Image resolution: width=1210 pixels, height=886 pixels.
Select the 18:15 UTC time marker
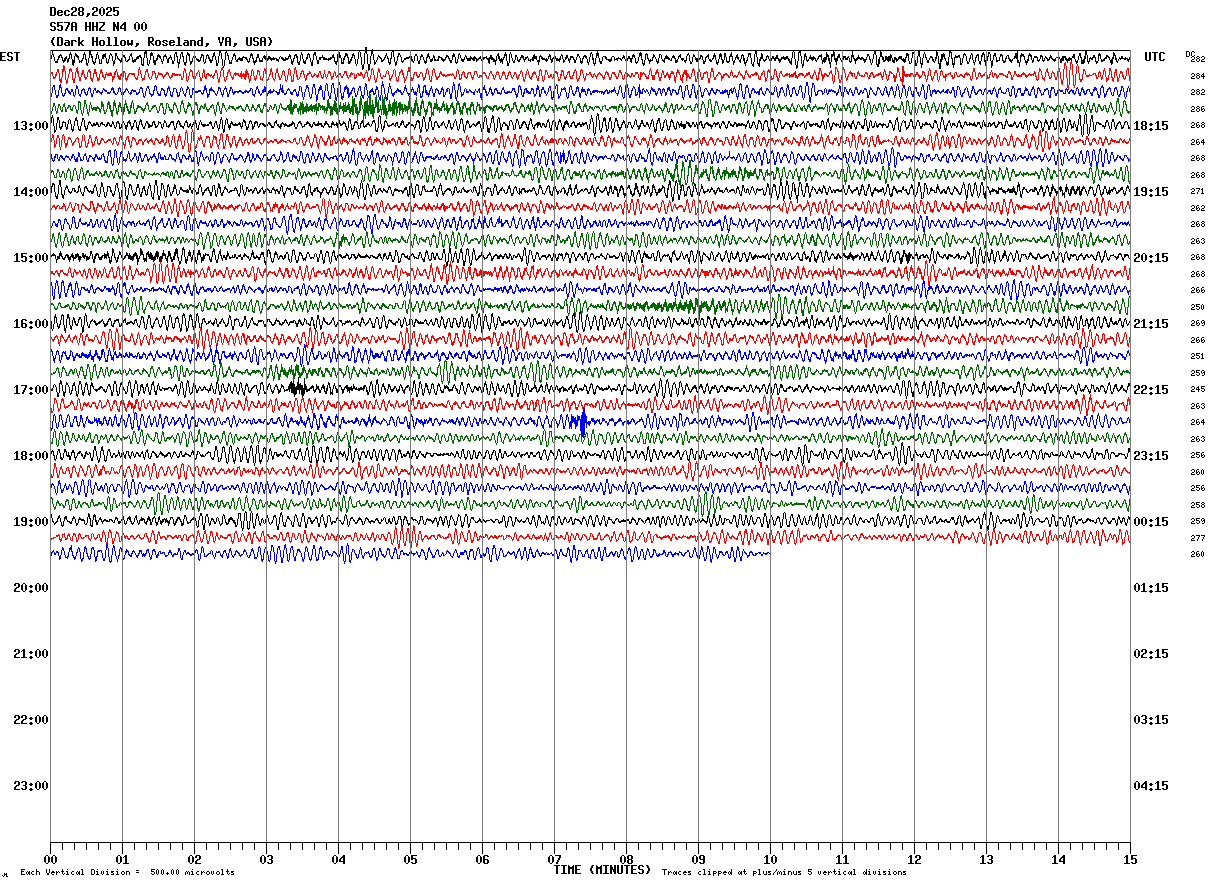[1151, 126]
